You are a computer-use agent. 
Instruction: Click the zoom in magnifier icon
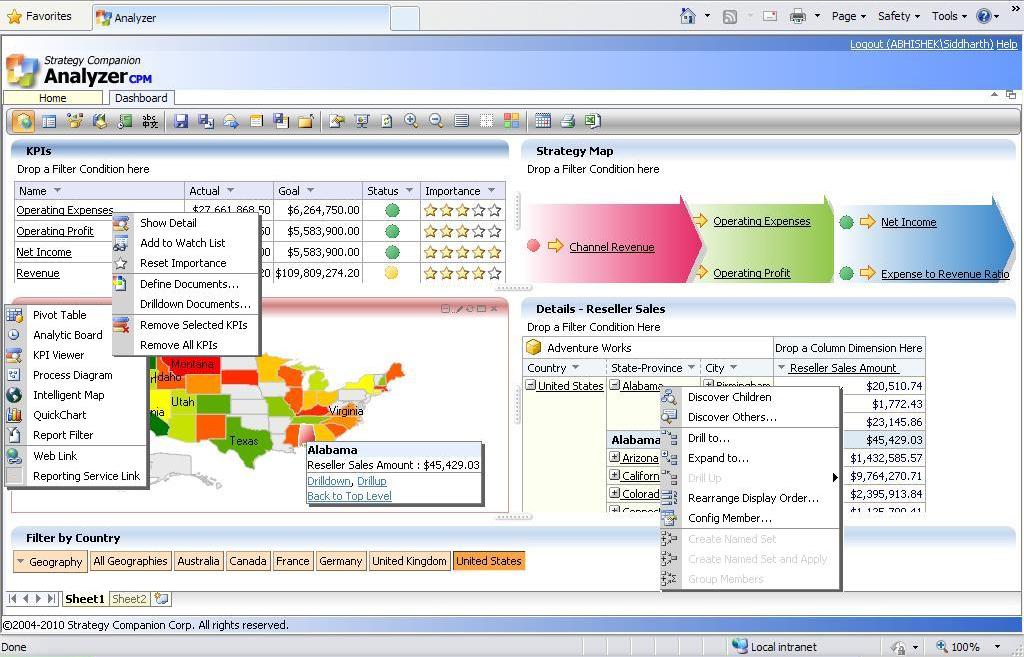[411, 121]
